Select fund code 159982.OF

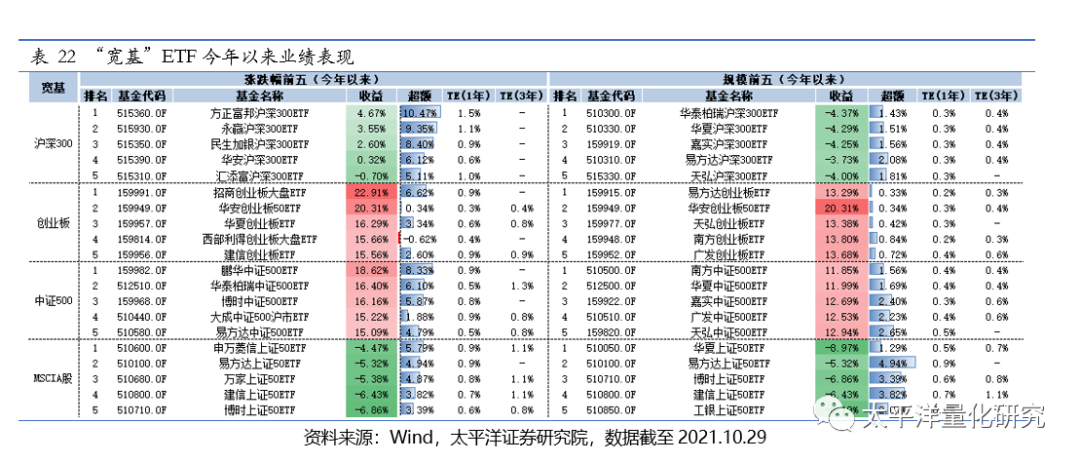(x=141, y=271)
